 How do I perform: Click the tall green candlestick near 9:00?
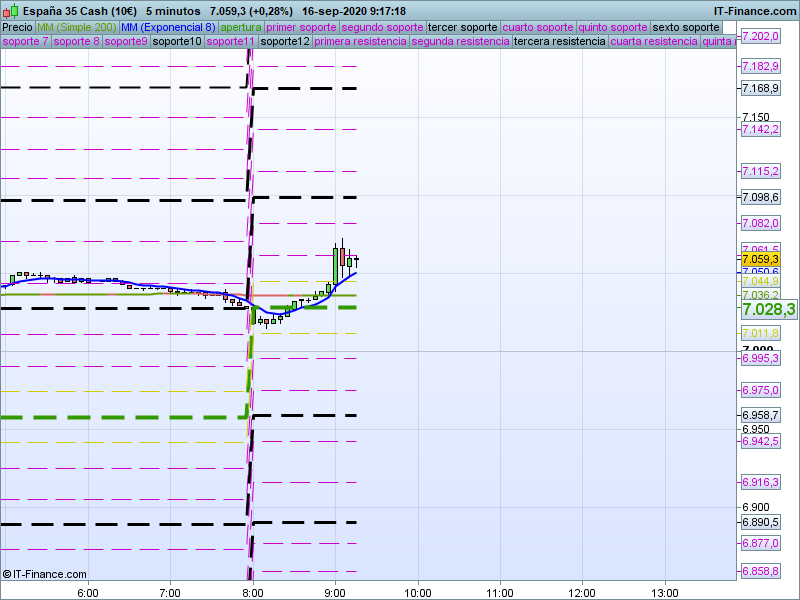click(x=336, y=266)
